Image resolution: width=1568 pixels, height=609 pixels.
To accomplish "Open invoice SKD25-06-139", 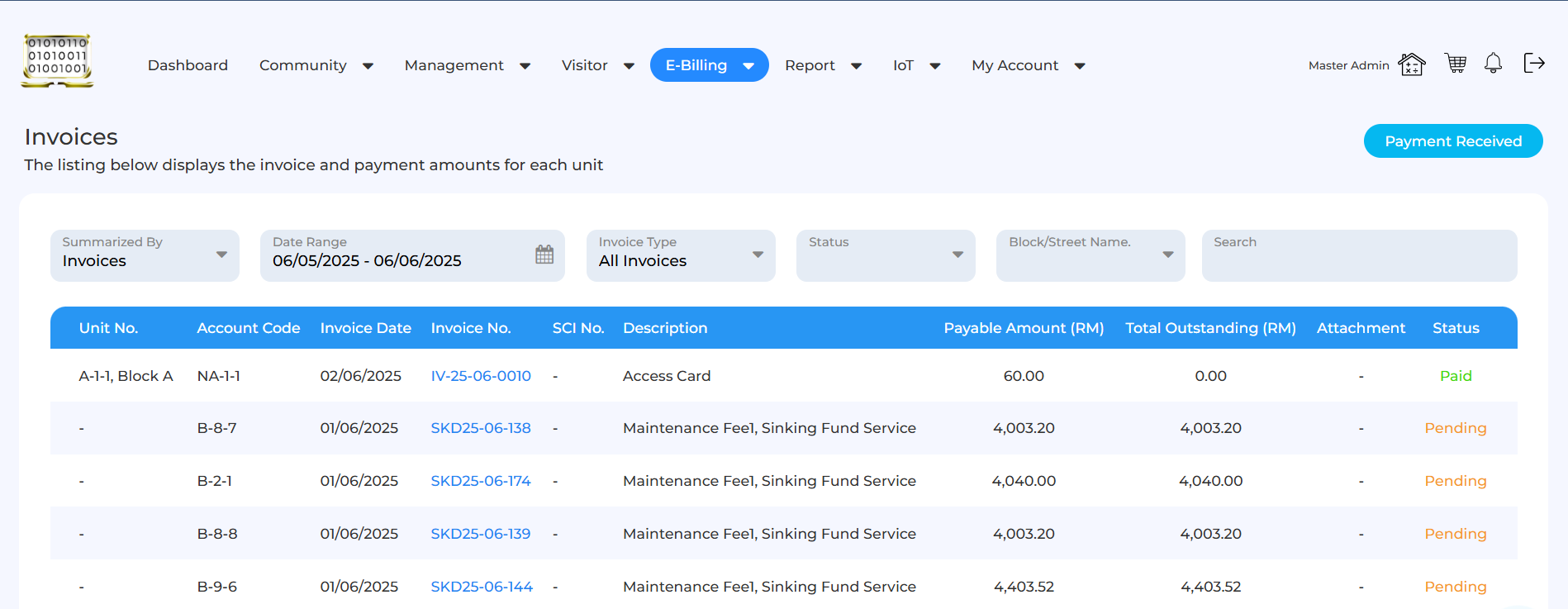I will (x=481, y=534).
